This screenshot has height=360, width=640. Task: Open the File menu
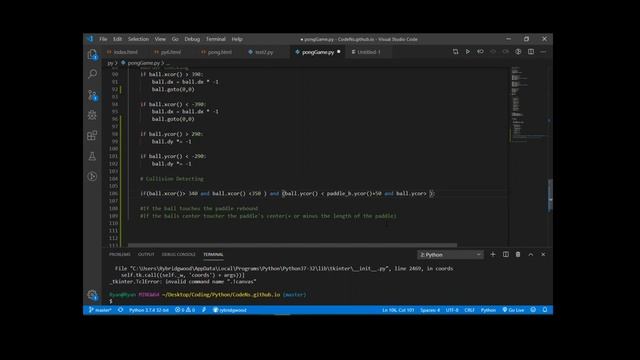(x=103, y=39)
